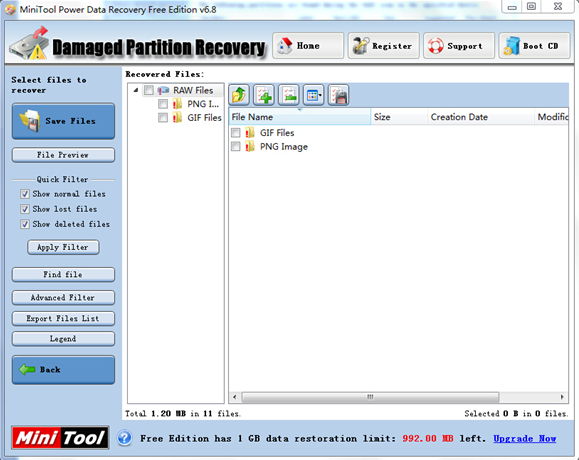Click the uncheck-all (green minus) toolbar icon
579x460 pixels.
coord(289,95)
